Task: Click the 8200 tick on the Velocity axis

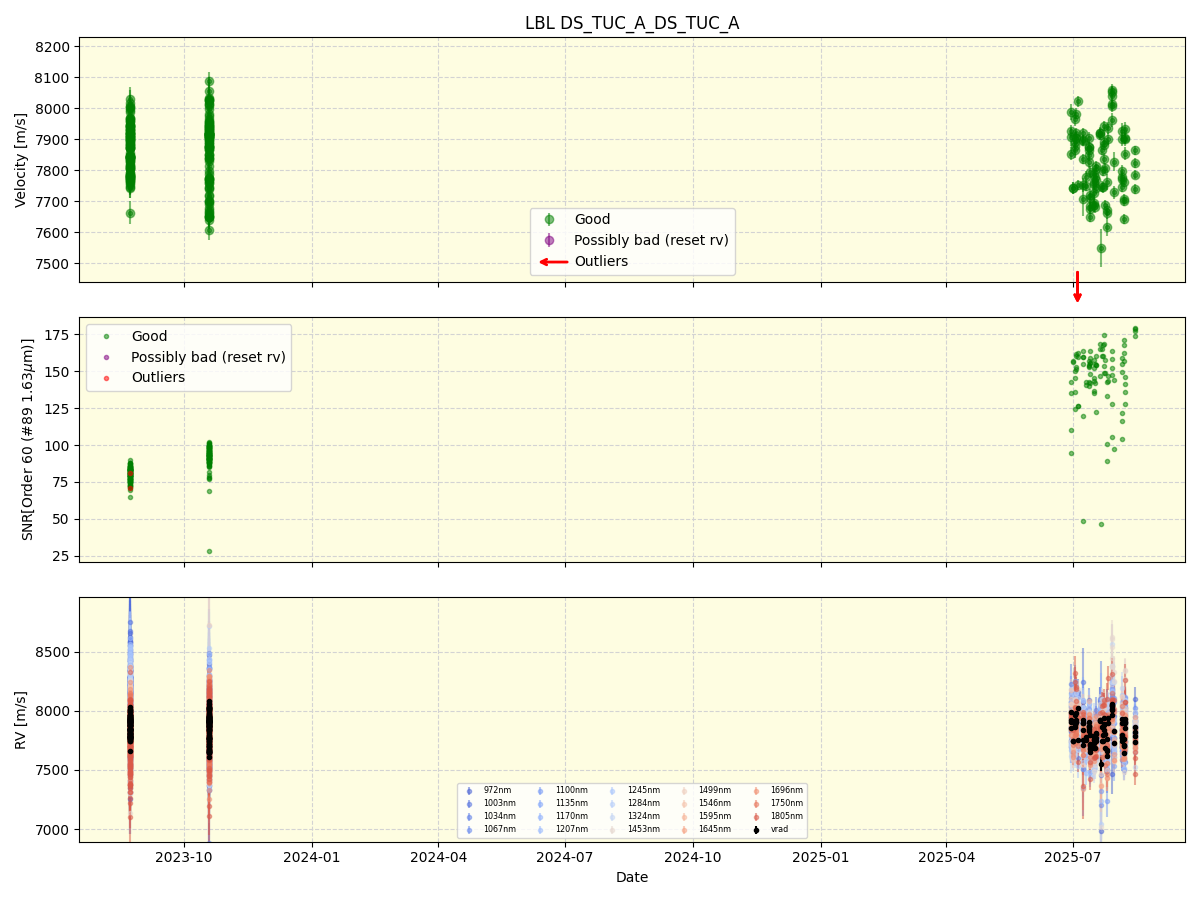Action: (53, 47)
